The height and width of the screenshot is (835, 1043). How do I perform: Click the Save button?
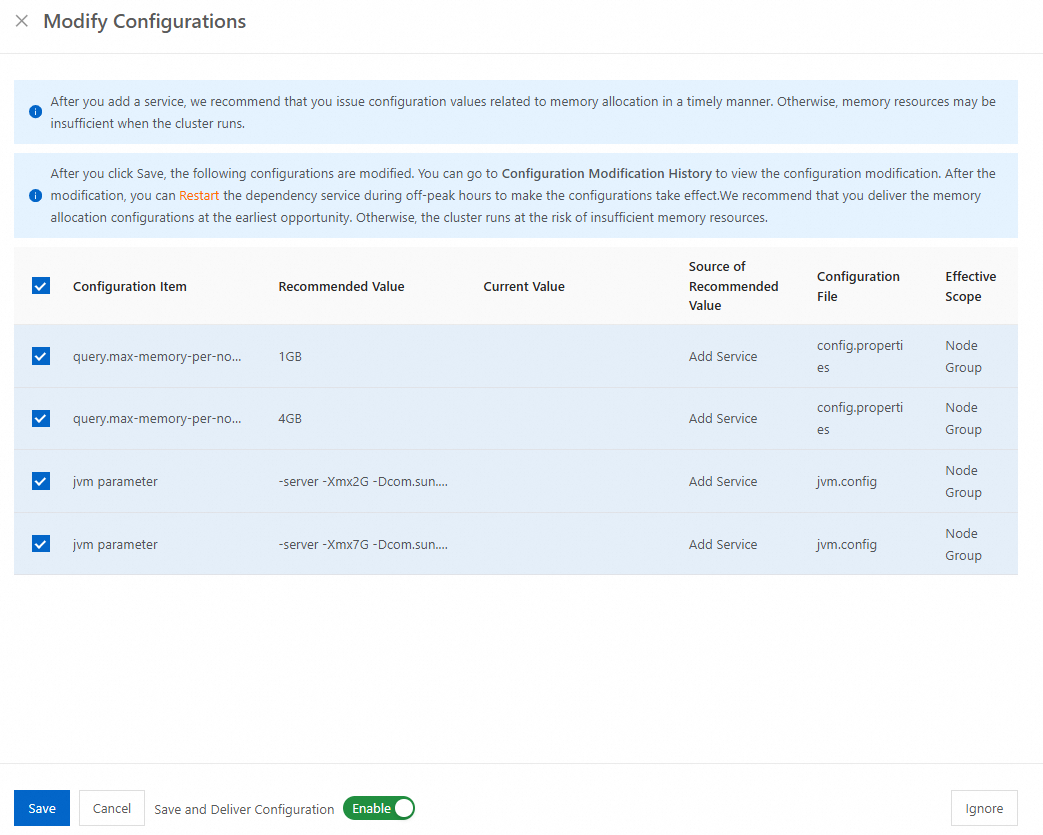click(x=42, y=808)
